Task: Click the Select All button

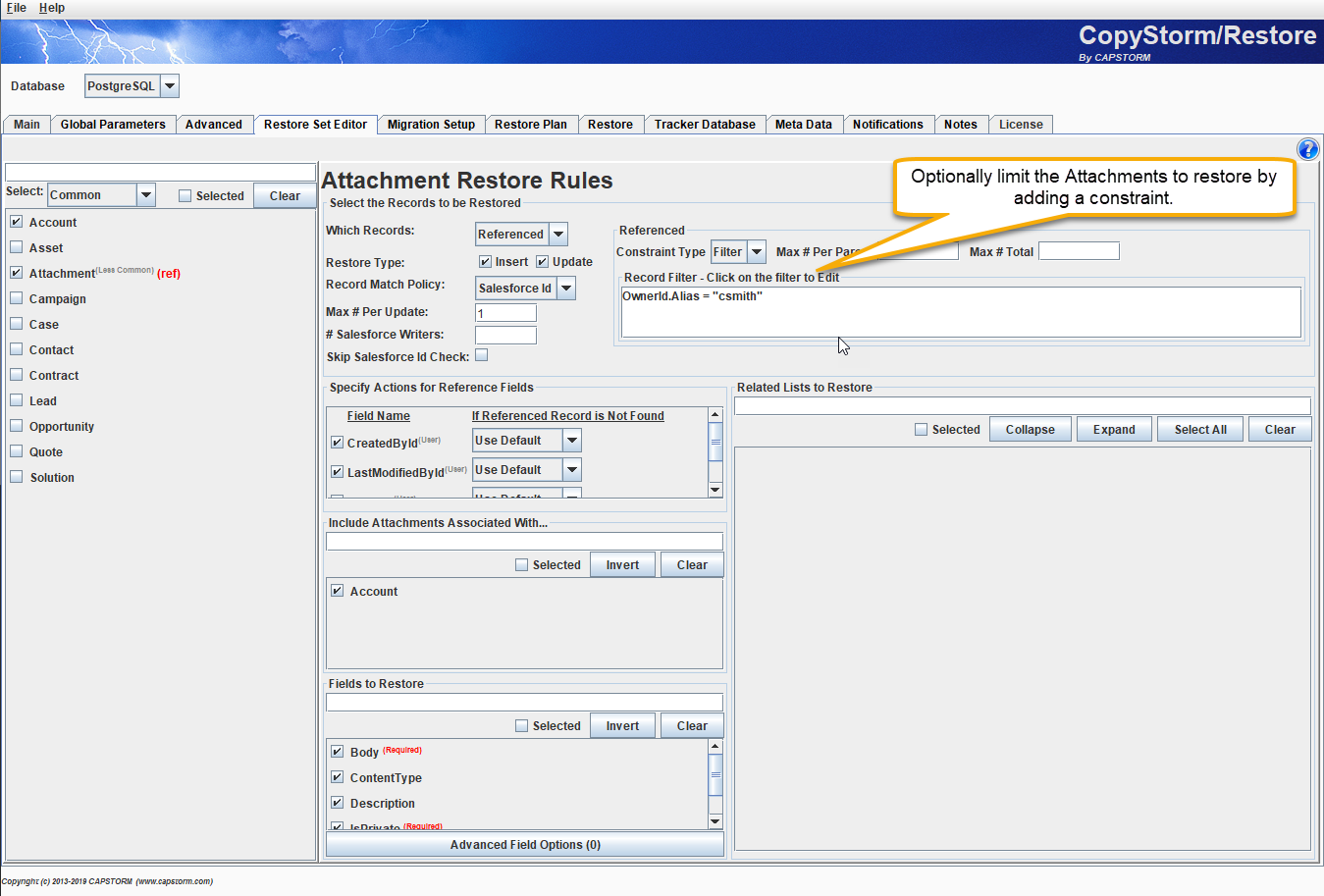Action: [x=1200, y=430]
